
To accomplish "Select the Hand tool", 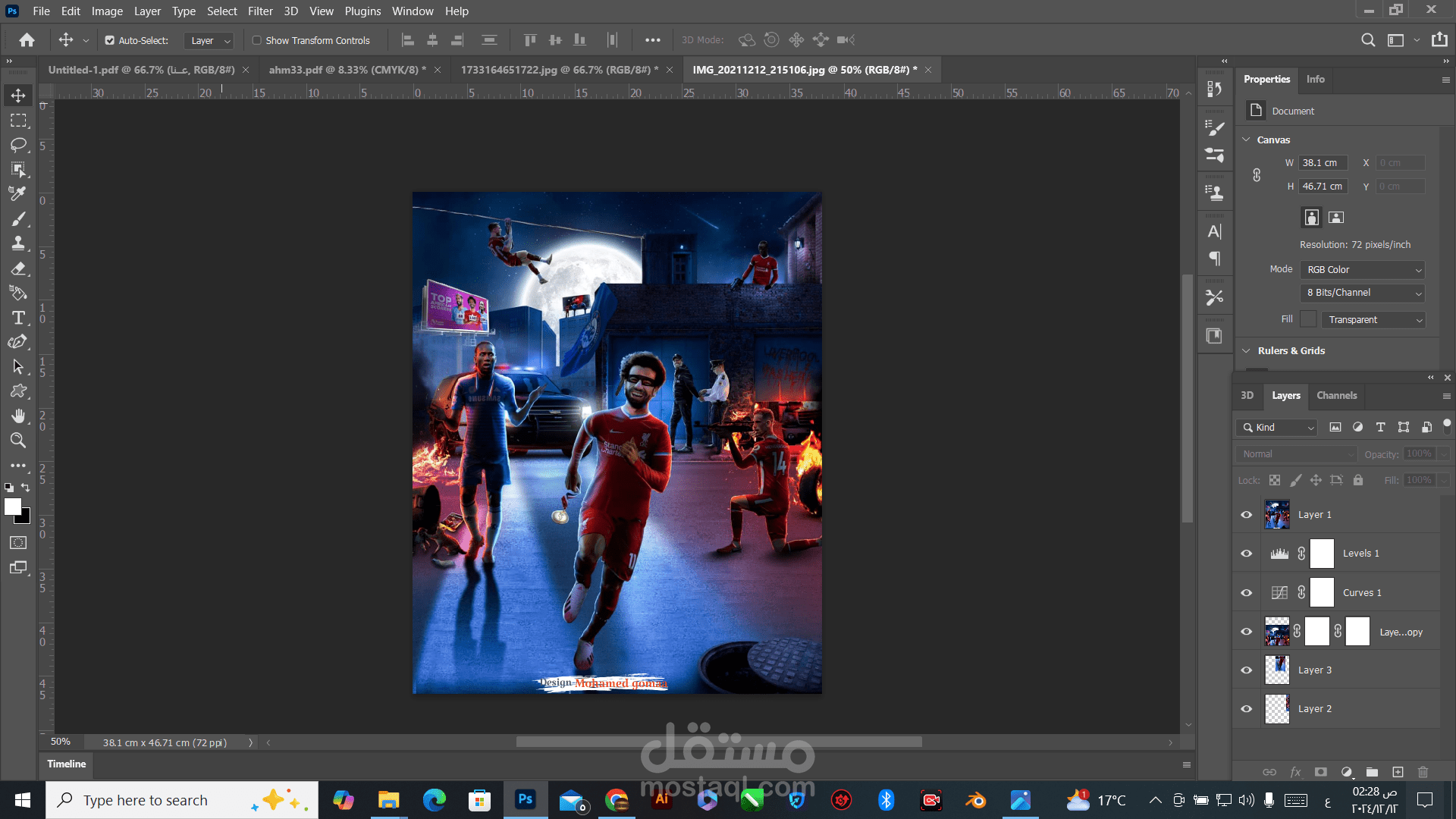I will (18, 416).
